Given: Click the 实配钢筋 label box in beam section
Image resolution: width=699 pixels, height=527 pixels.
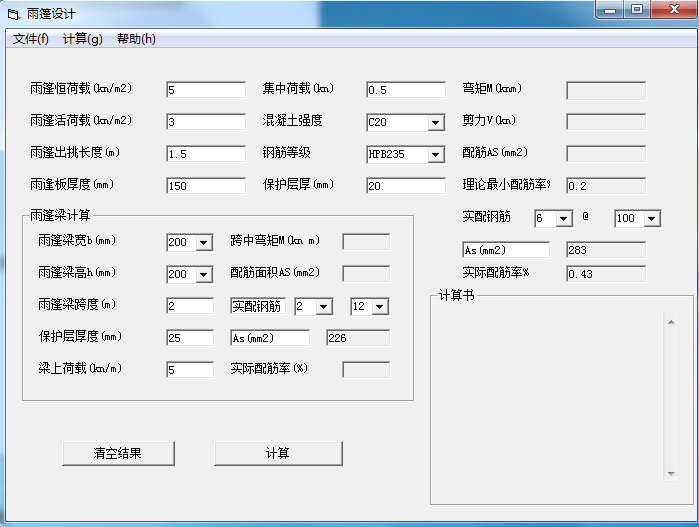Looking at the screenshot, I should pyautogui.click(x=258, y=306).
